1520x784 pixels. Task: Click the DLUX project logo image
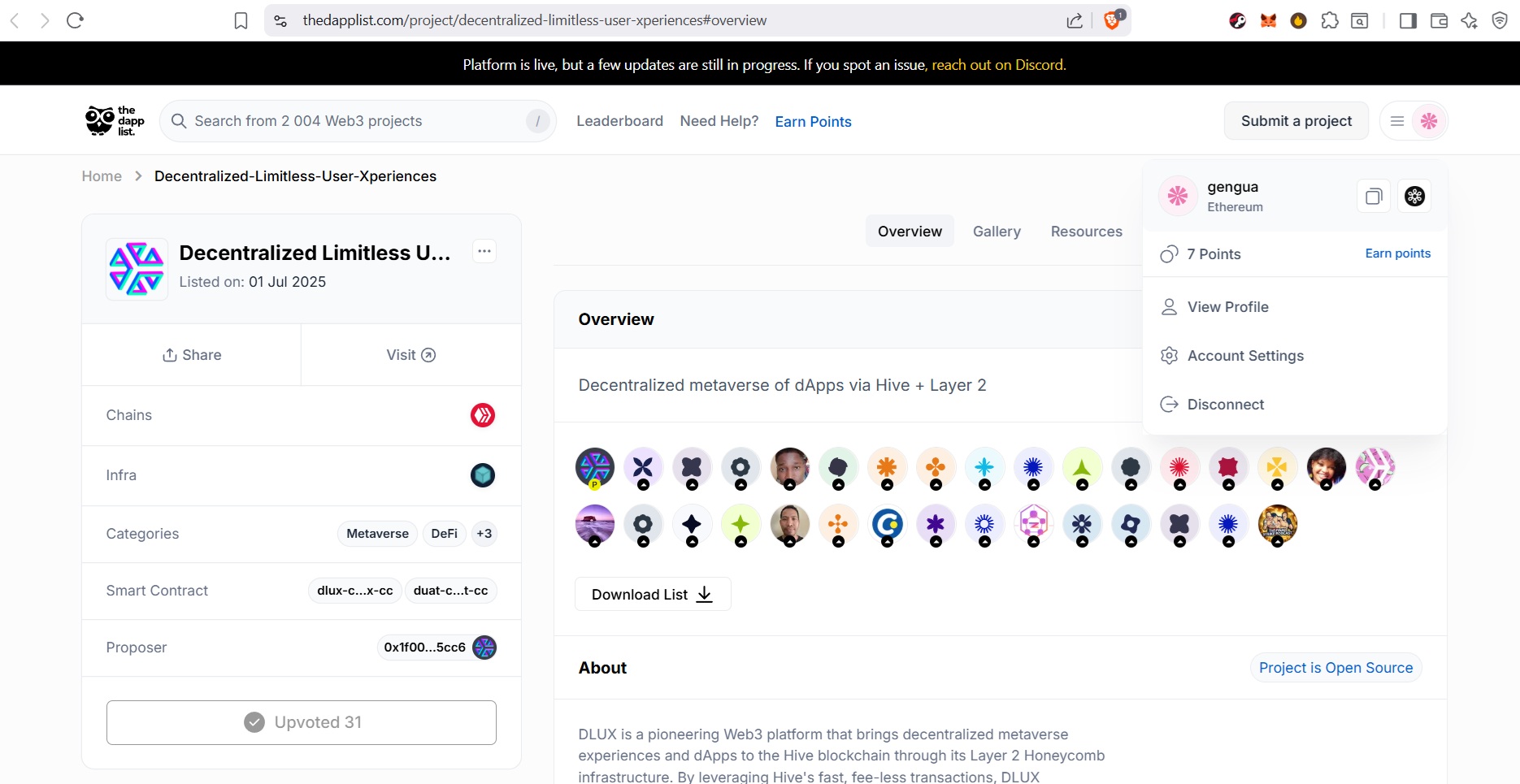tap(137, 269)
